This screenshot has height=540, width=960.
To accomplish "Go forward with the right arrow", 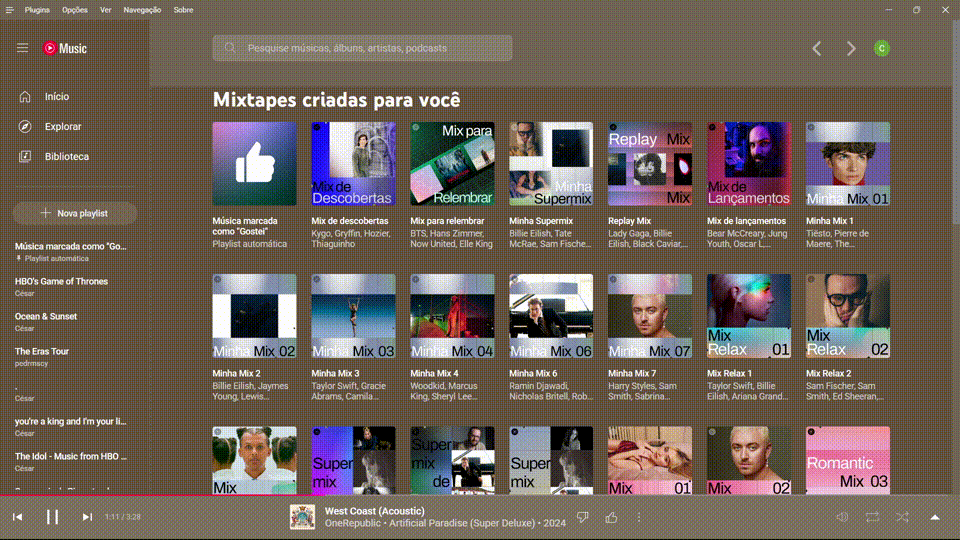I will (x=851, y=48).
